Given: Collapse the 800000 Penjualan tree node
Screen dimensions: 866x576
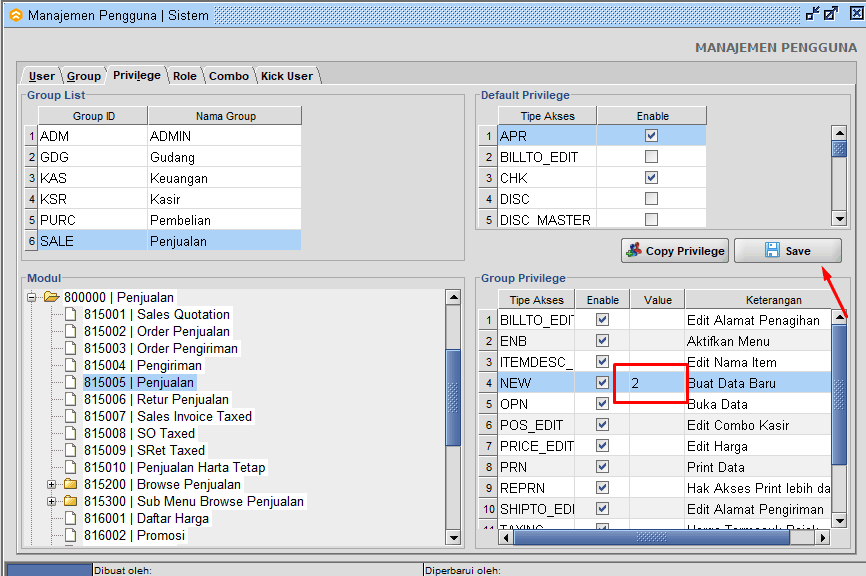Looking at the screenshot, I should pyautogui.click(x=32, y=297).
